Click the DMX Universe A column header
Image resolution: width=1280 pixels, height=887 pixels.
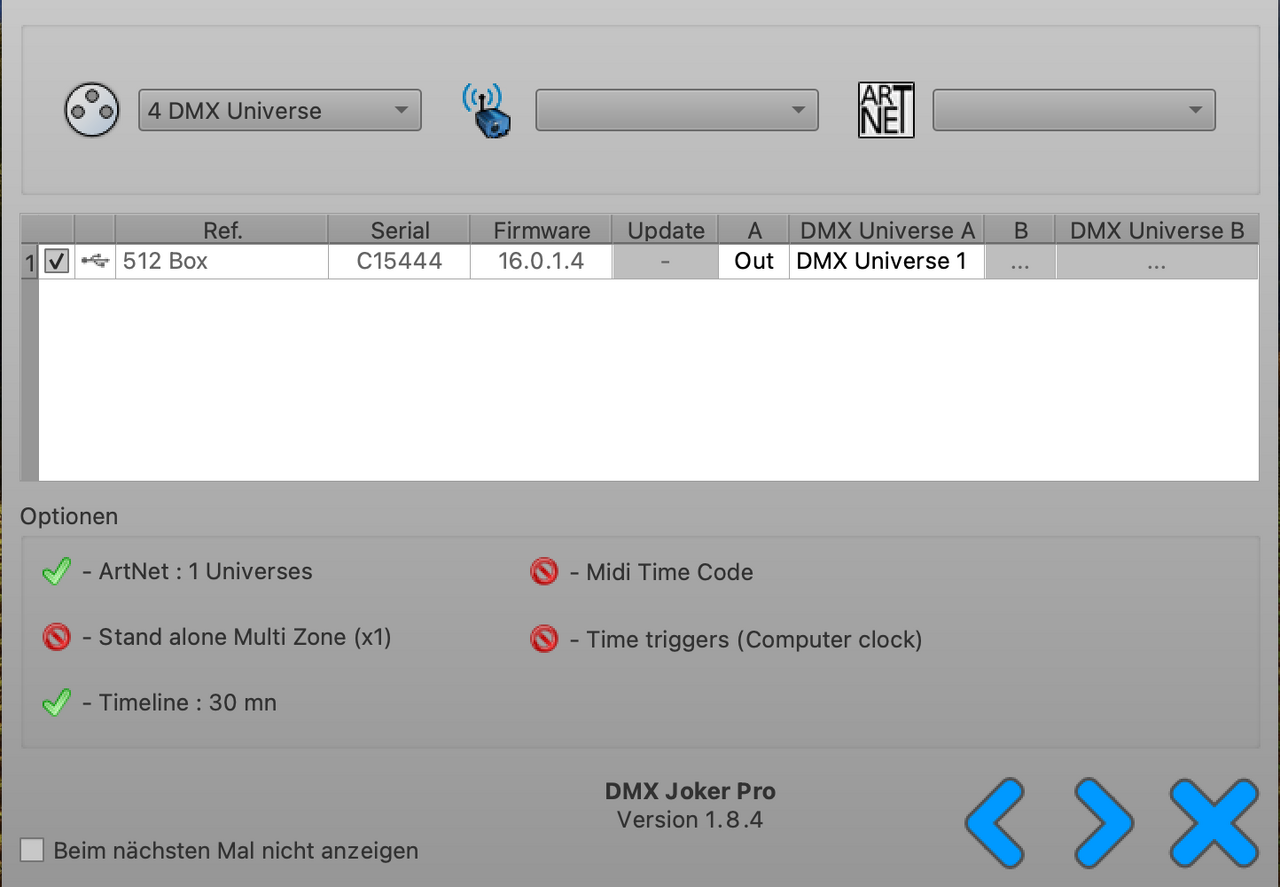click(887, 230)
